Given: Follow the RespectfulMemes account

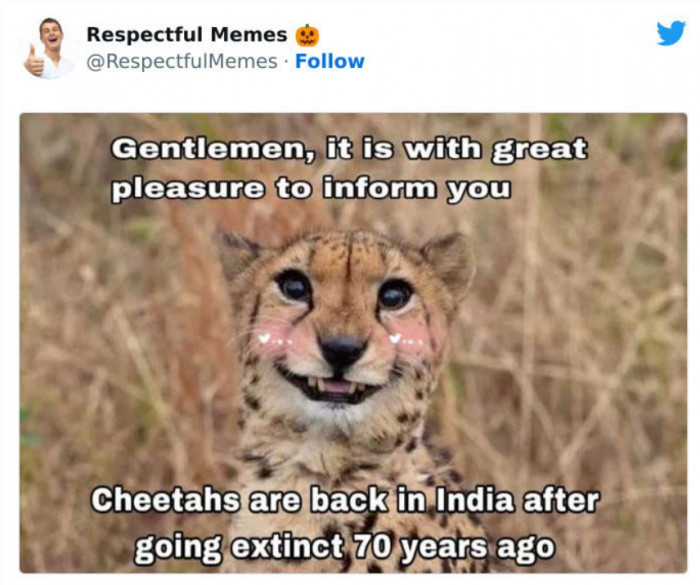Looking at the screenshot, I should (329, 61).
